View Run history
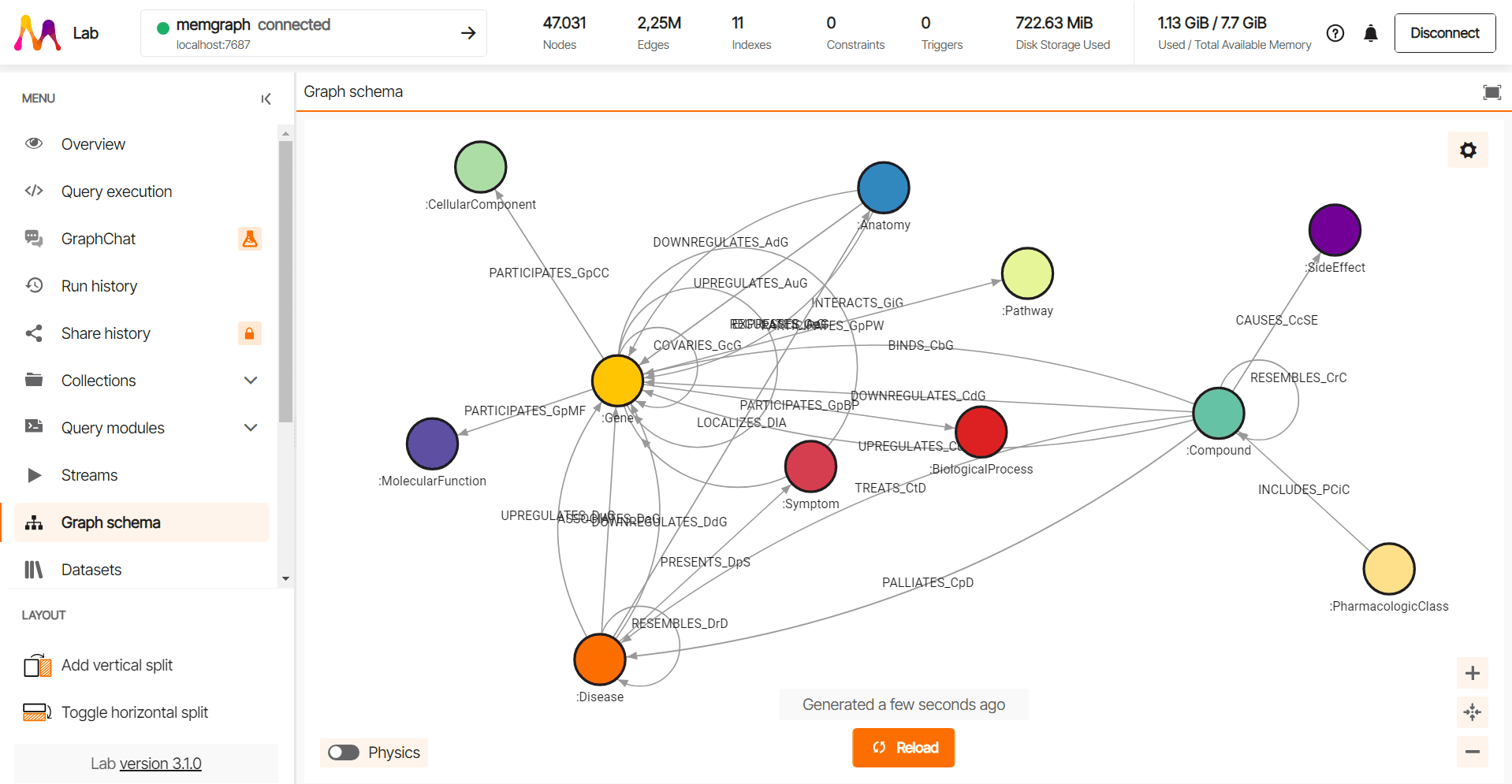This screenshot has width=1512, height=784. point(99,285)
